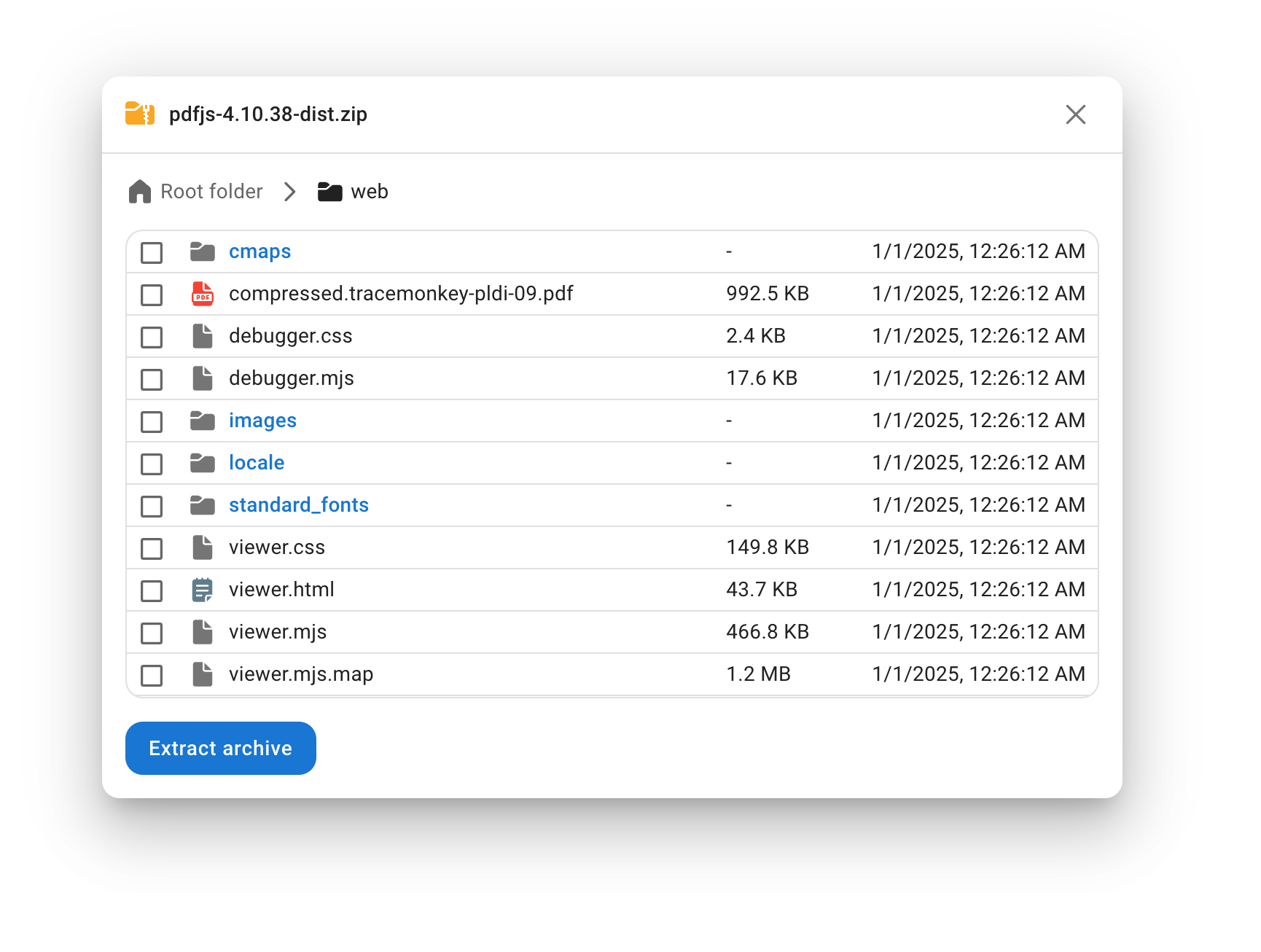Click the PDF icon beside compressed.tracemonkey-pldi-09.pdf

pyautogui.click(x=202, y=294)
